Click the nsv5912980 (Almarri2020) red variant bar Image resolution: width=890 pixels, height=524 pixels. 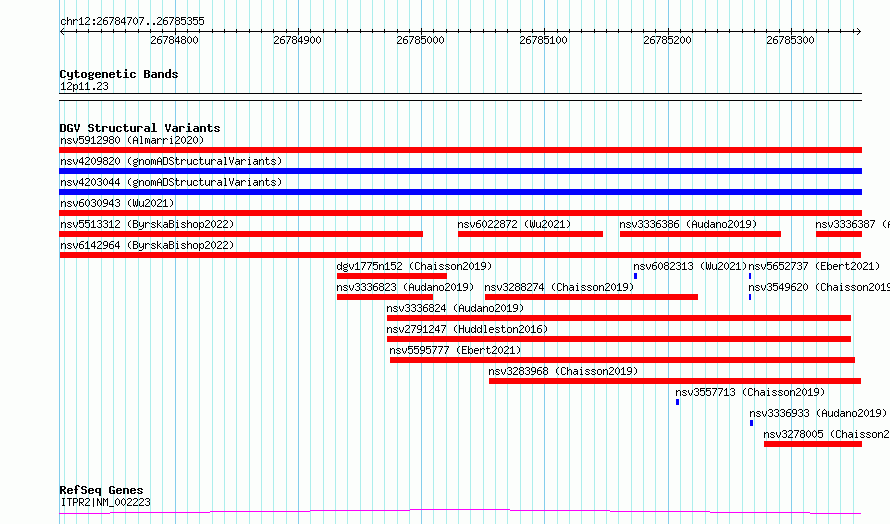(x=460, y=150)
